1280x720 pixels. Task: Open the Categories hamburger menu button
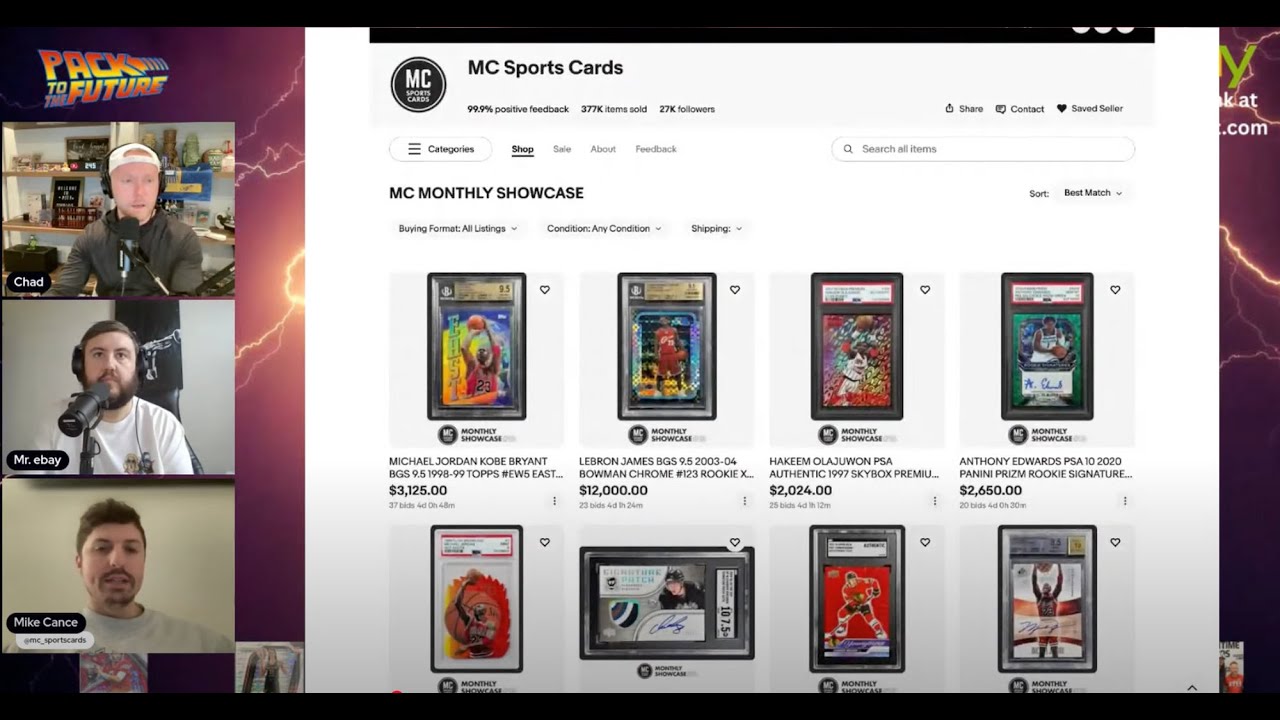pyautogui.click(x=440, y=149)
